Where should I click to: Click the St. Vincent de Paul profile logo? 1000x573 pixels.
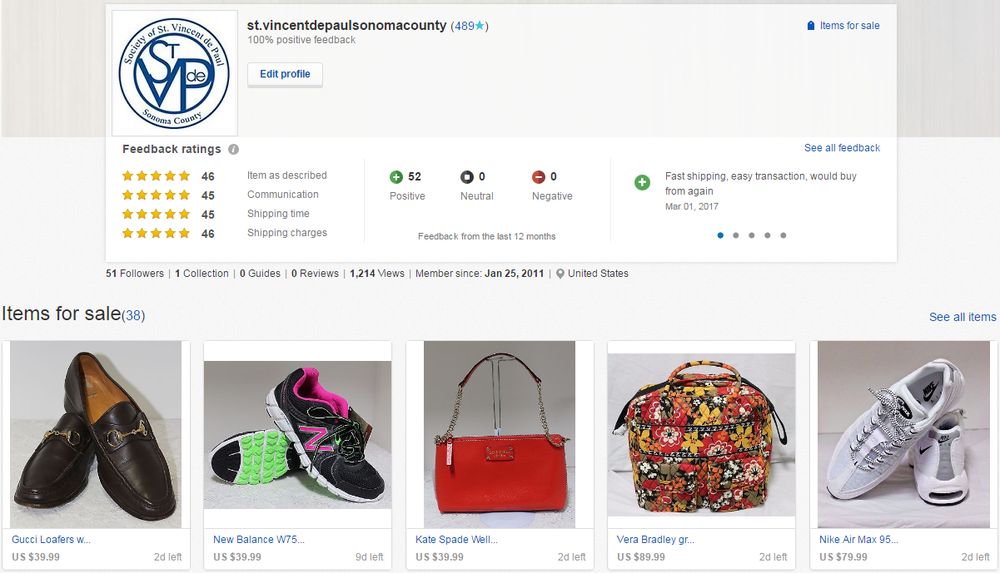(175, 73)
